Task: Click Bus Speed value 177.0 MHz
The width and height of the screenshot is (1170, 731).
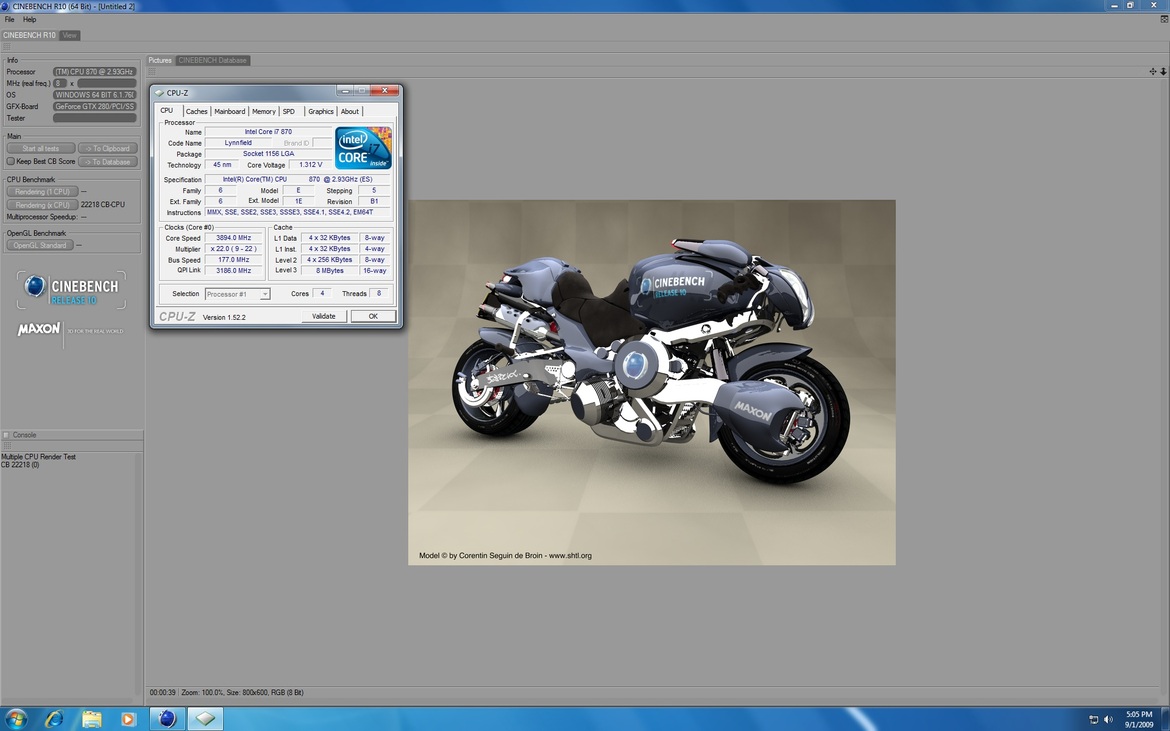Action: point(234,260)
